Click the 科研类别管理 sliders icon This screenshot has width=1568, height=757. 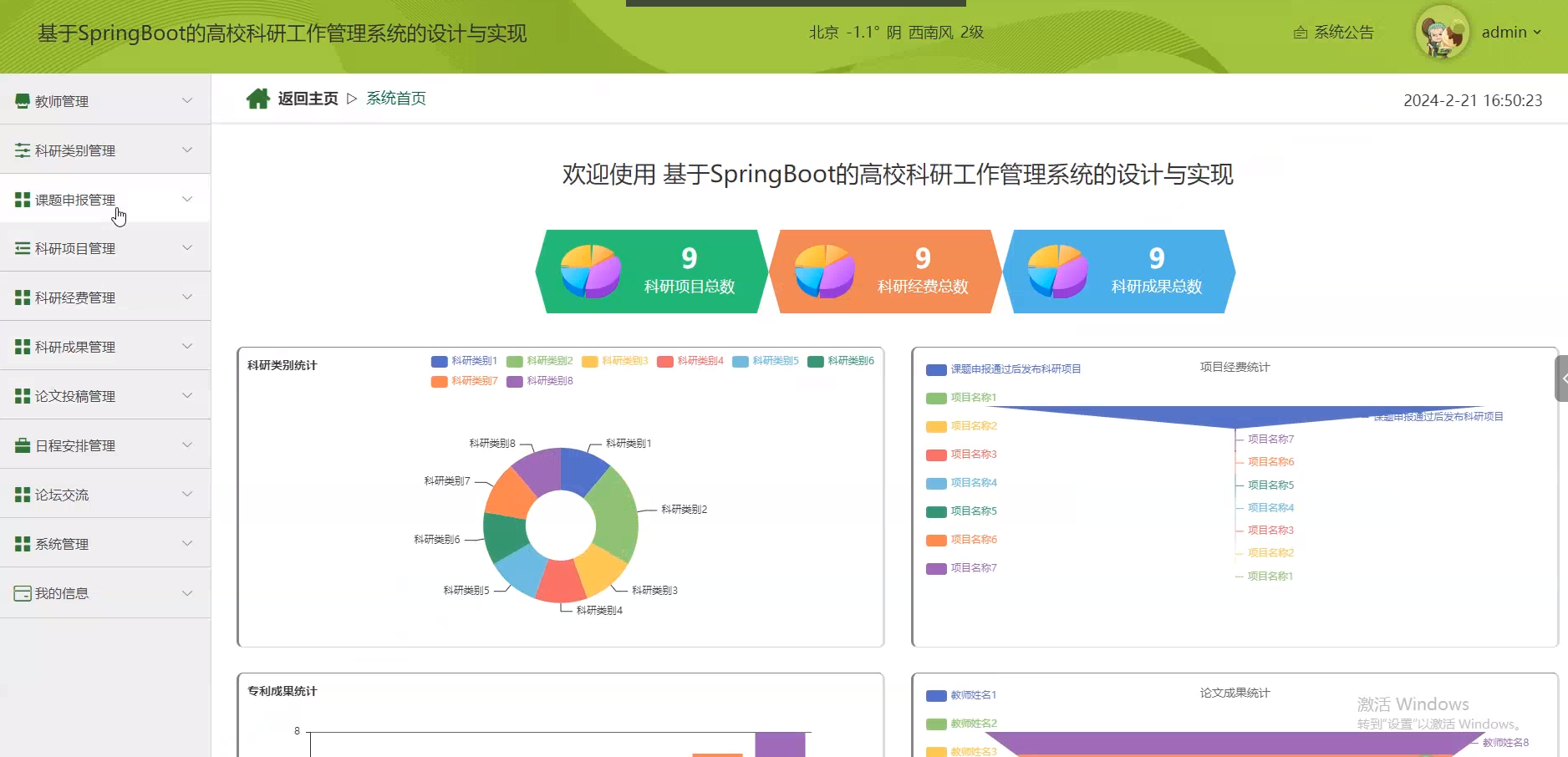tap(23, 150)
